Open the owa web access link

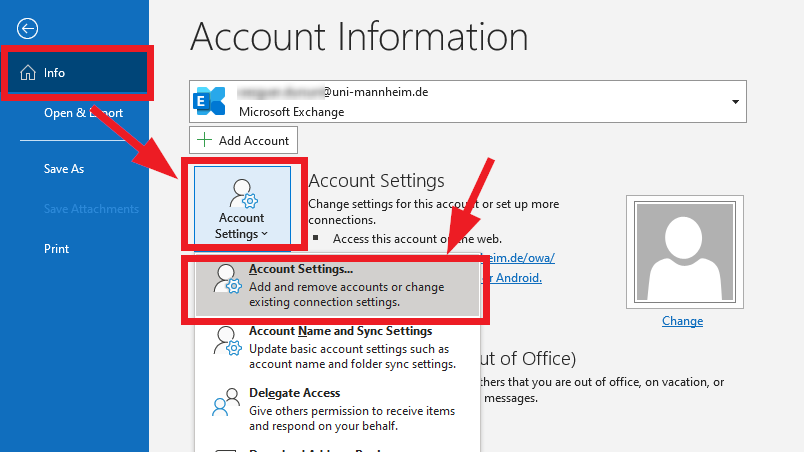coord(518,258)
